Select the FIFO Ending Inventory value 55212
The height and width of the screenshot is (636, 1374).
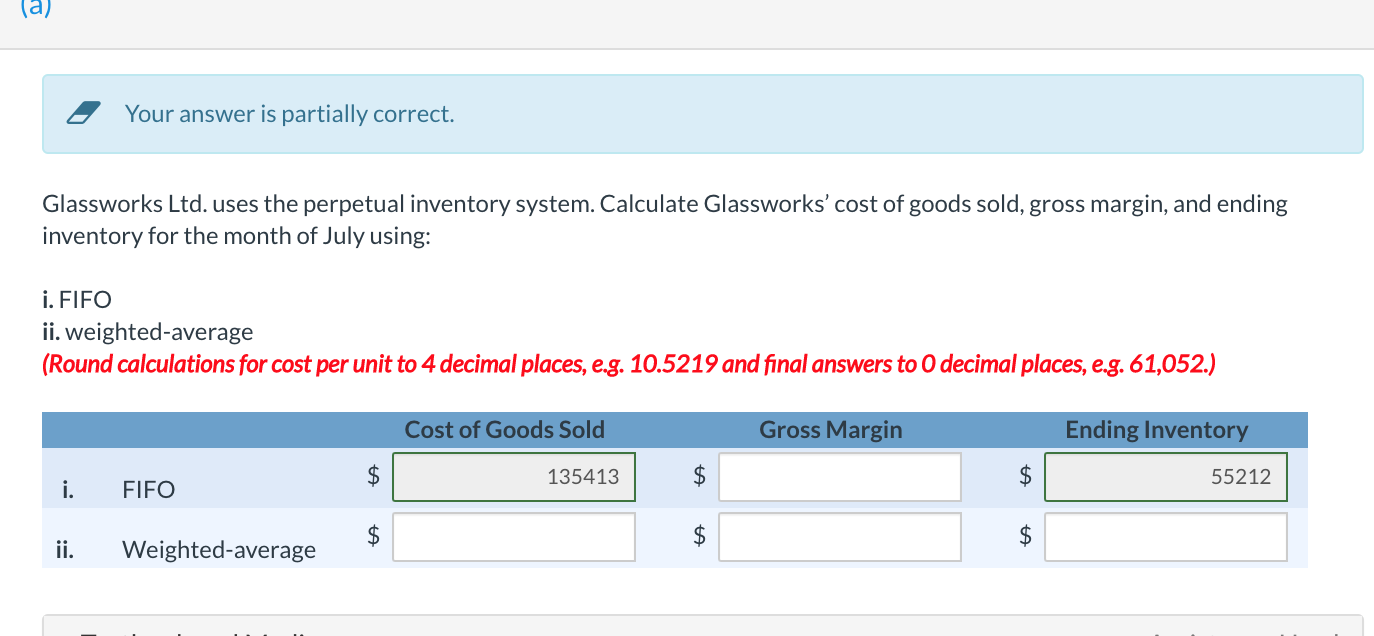click(1165, 477)
